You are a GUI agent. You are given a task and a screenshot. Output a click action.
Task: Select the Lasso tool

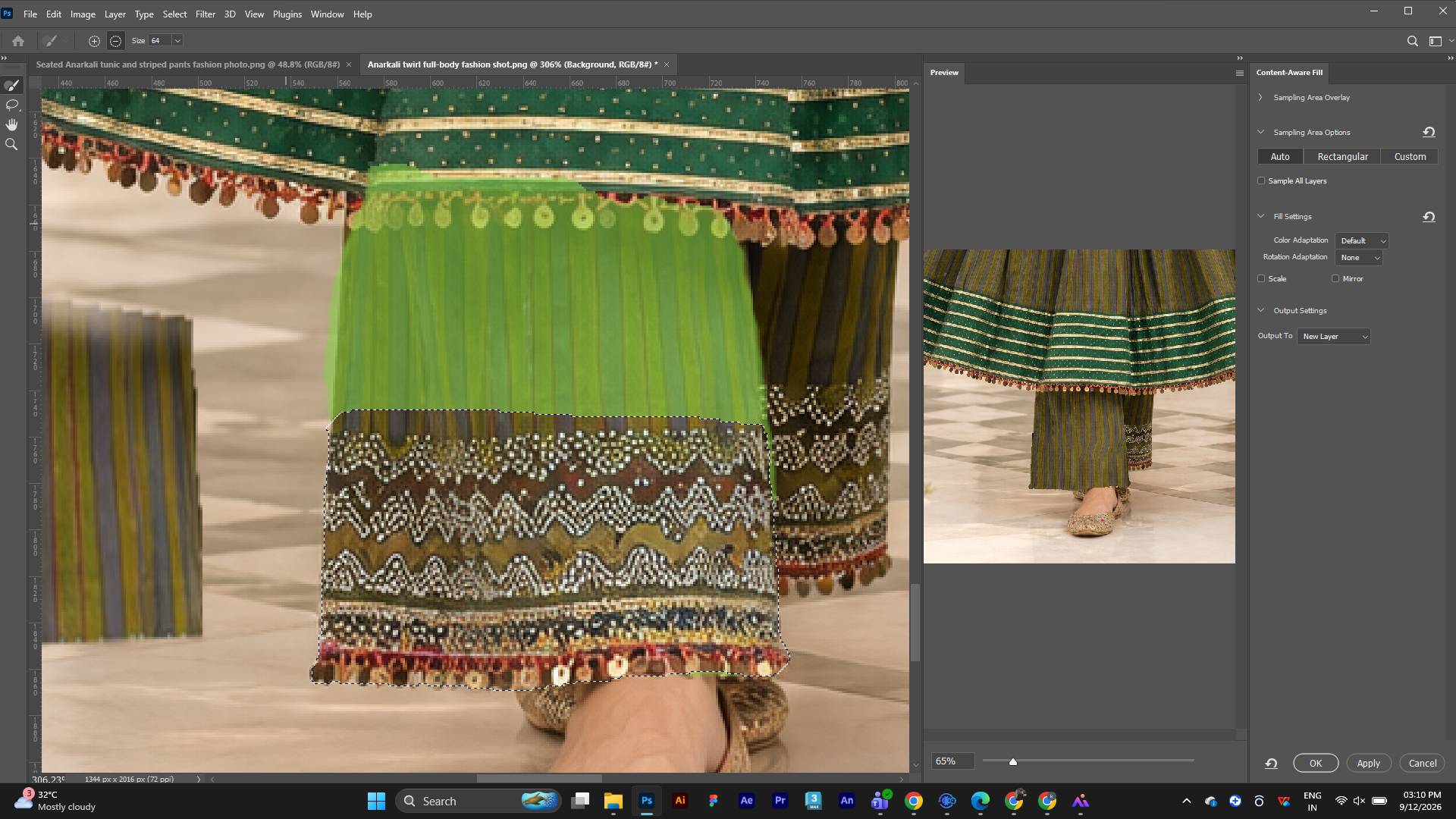11,105
